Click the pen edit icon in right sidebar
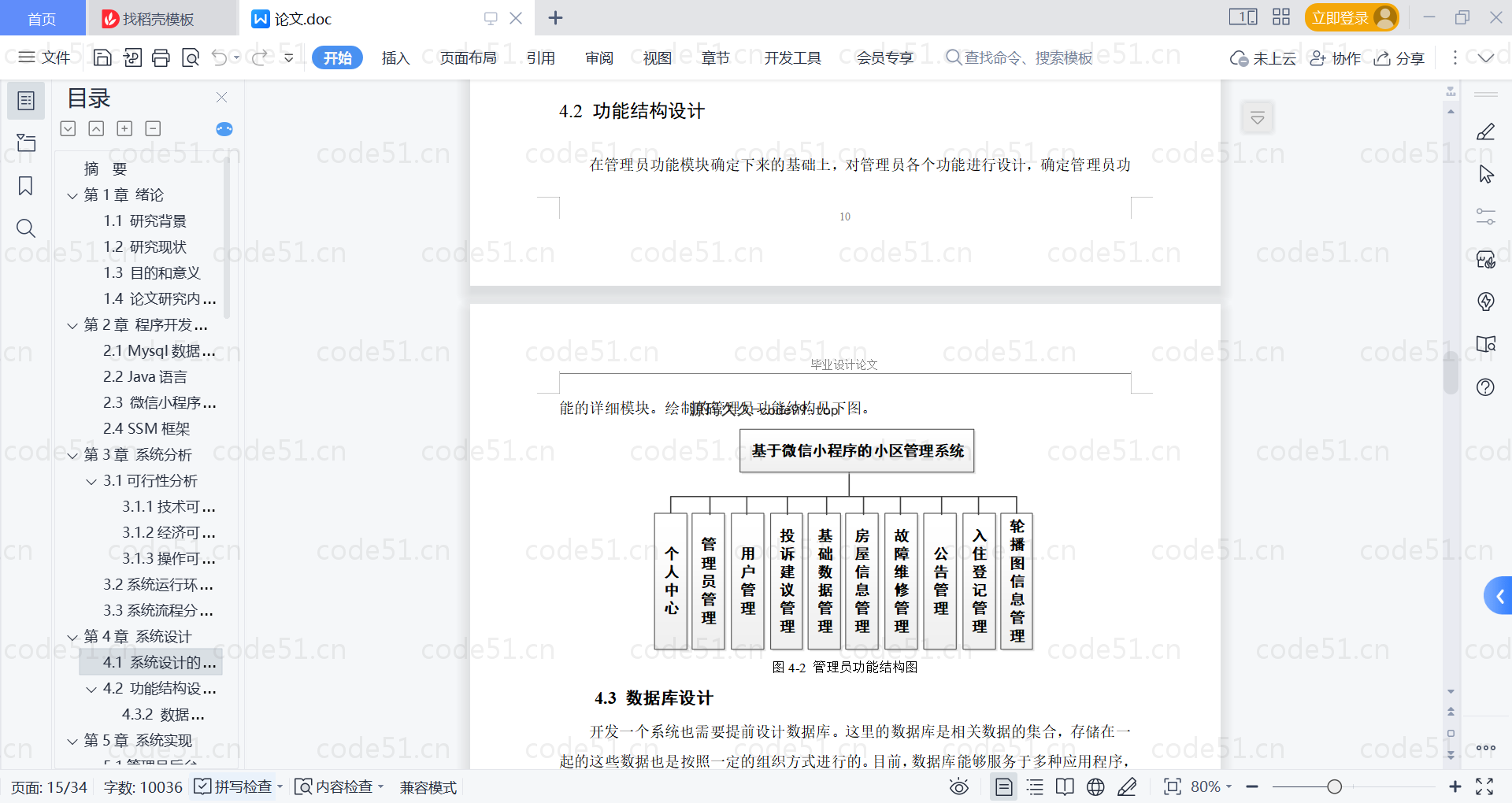 [x=1486, y=131]
